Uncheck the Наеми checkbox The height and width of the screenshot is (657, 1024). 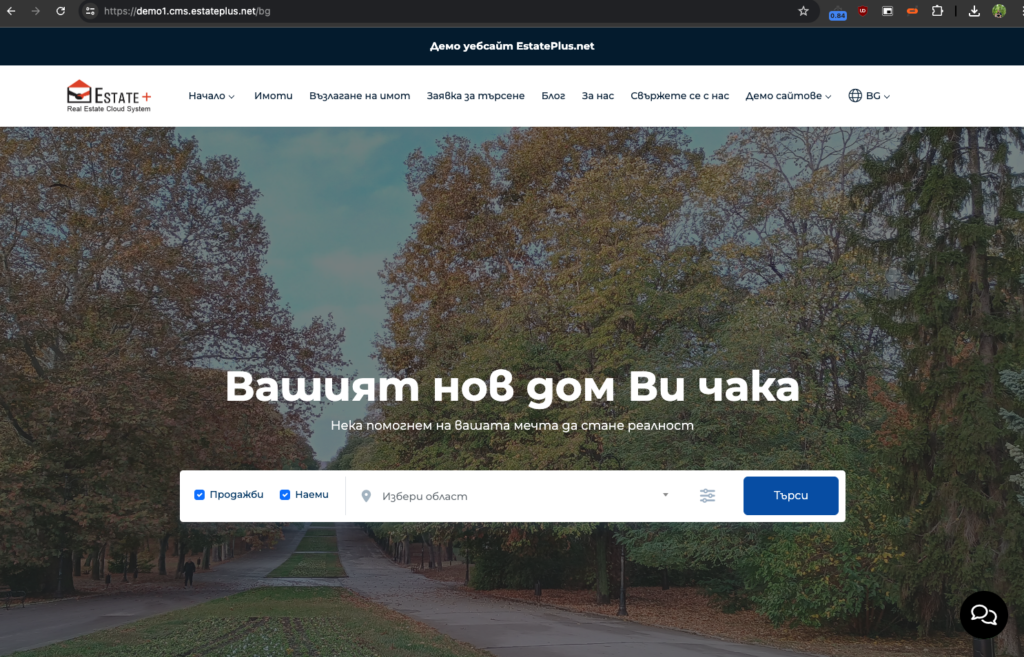click(x=283, y=494)
